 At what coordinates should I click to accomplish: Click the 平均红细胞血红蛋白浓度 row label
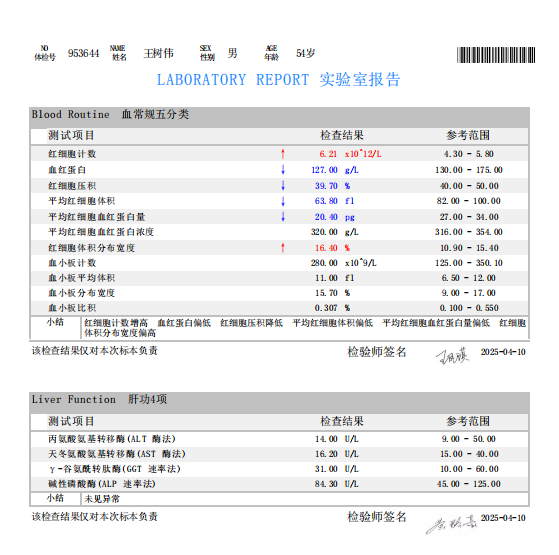[101, 232]
